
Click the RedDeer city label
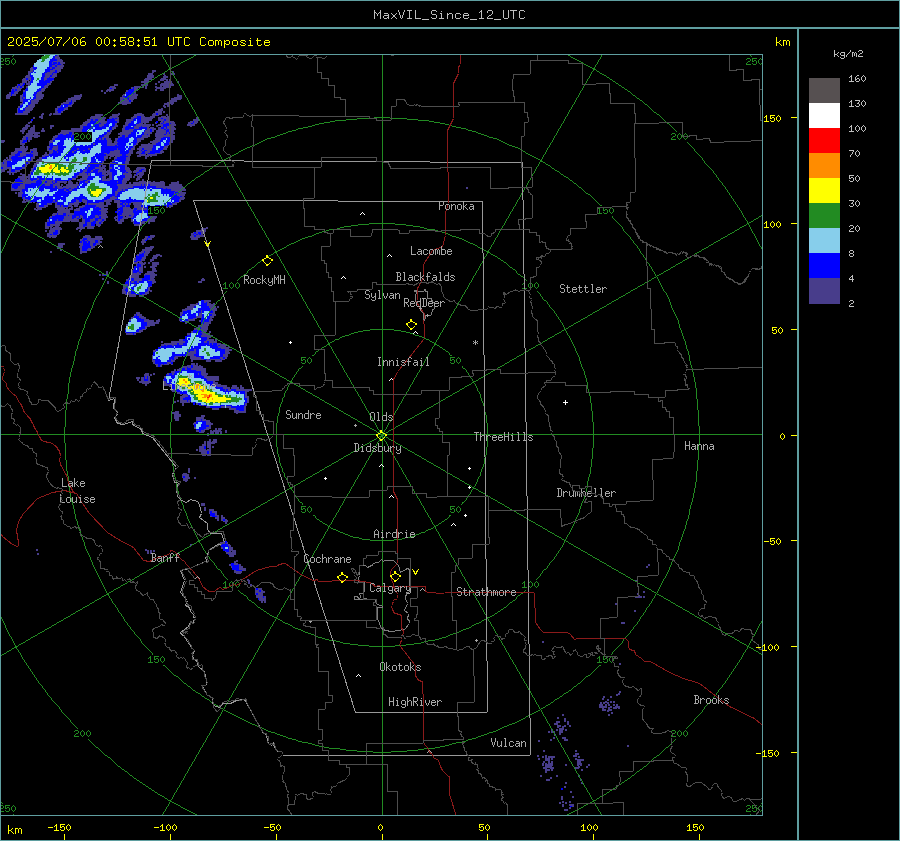coord(424,303)
